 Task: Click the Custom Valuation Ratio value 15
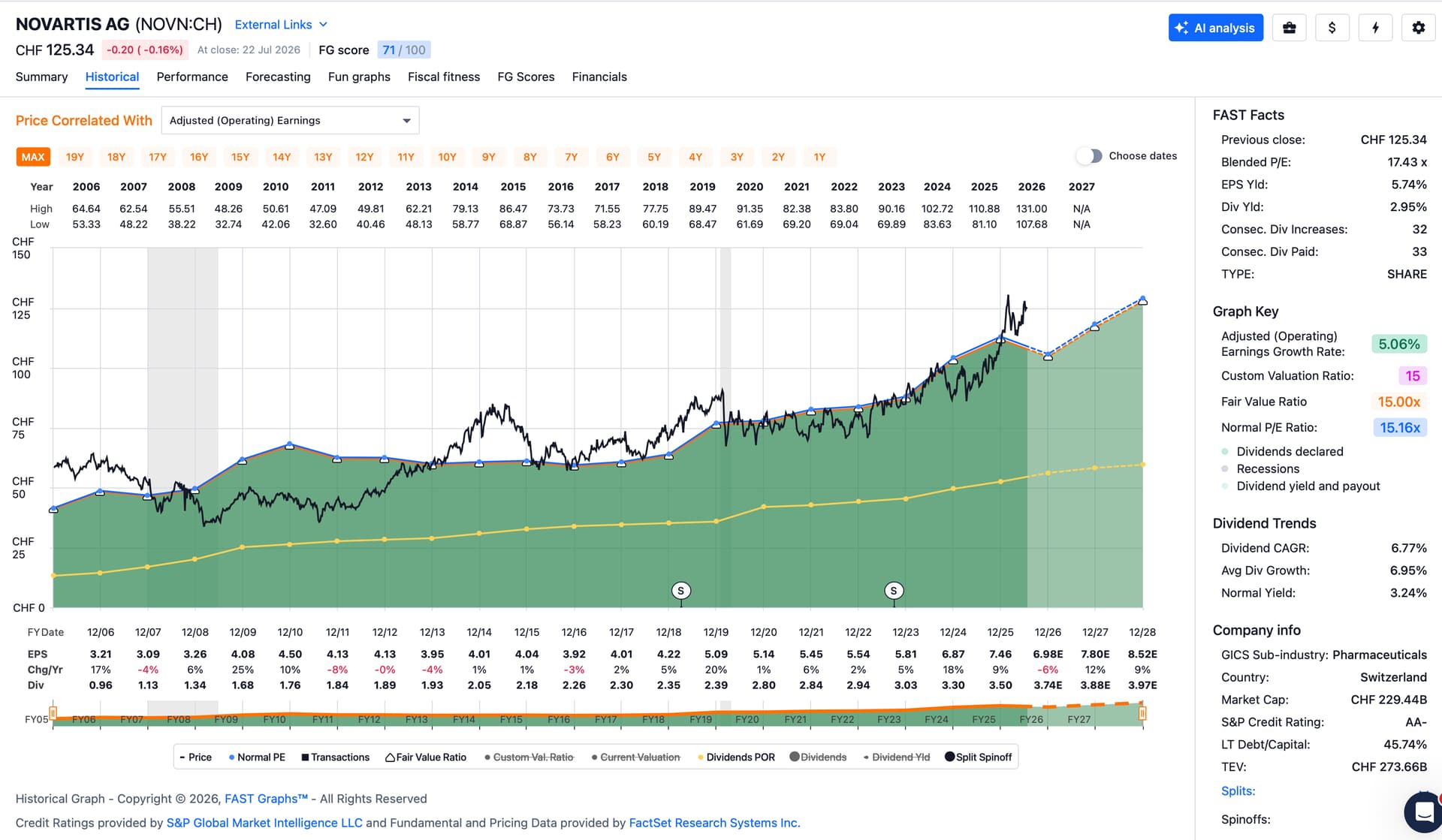click(1412, 376)
